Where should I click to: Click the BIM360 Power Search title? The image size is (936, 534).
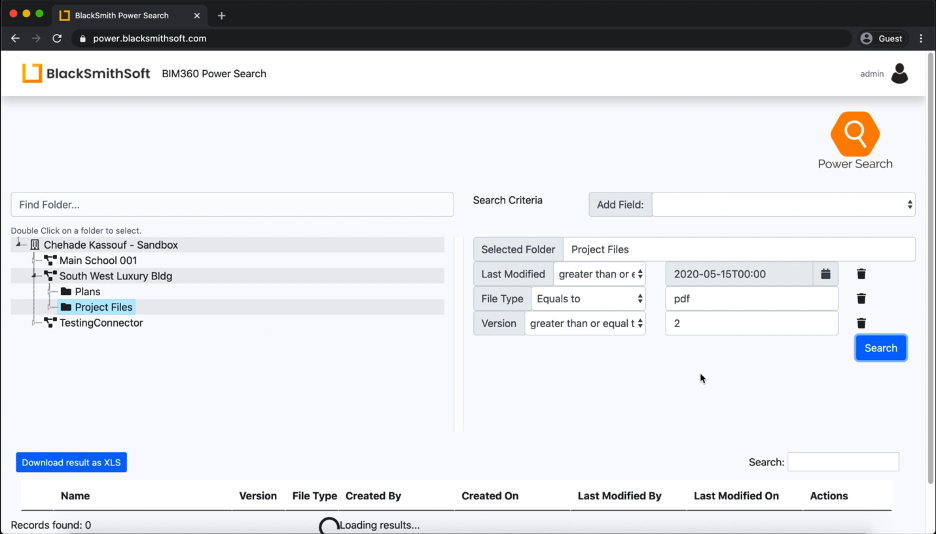pyautogui.click(x=214, y=73)
